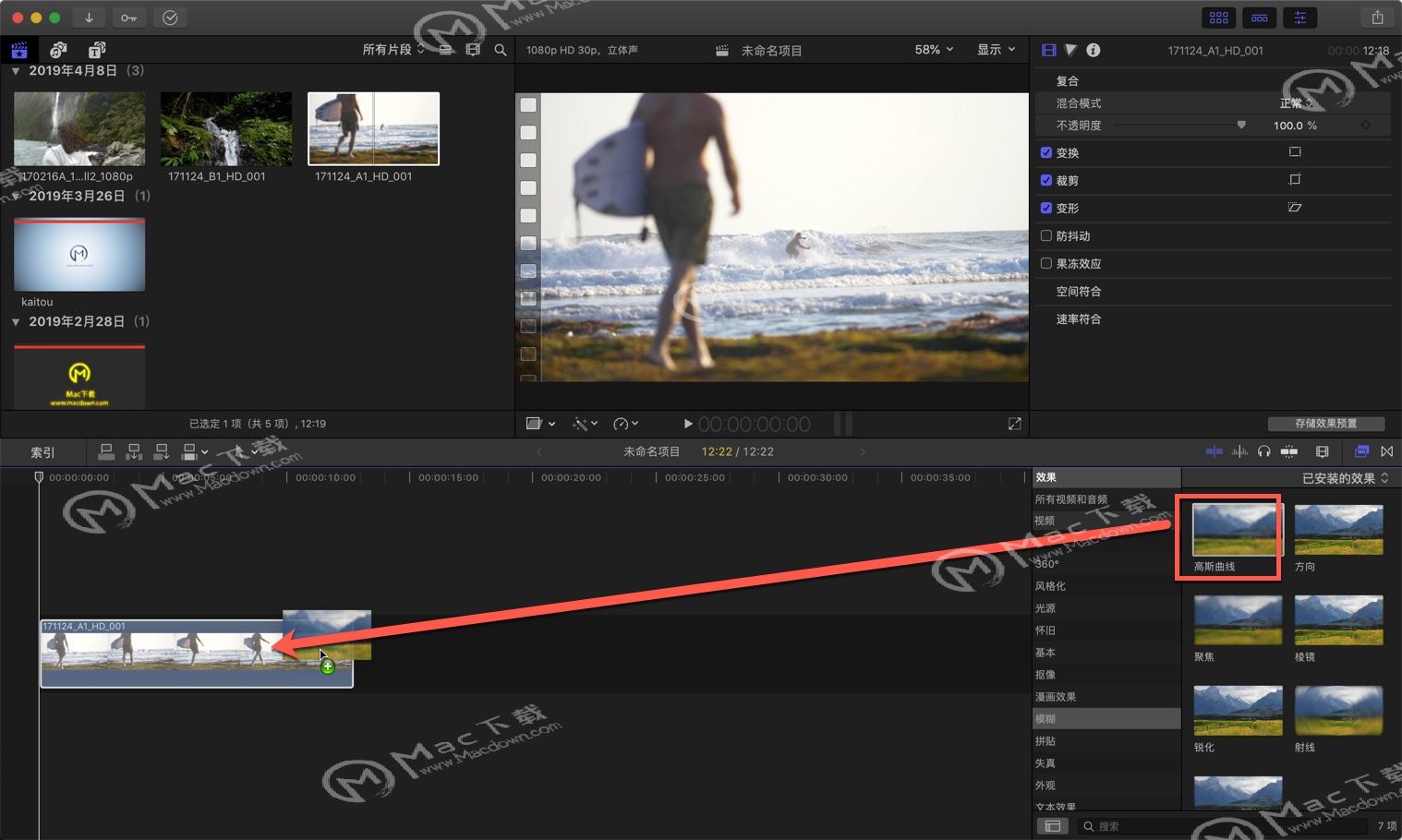The image size is (1402, 840).
Task: Open the photos and audio sidebar icon
Action: click(58, 50)
